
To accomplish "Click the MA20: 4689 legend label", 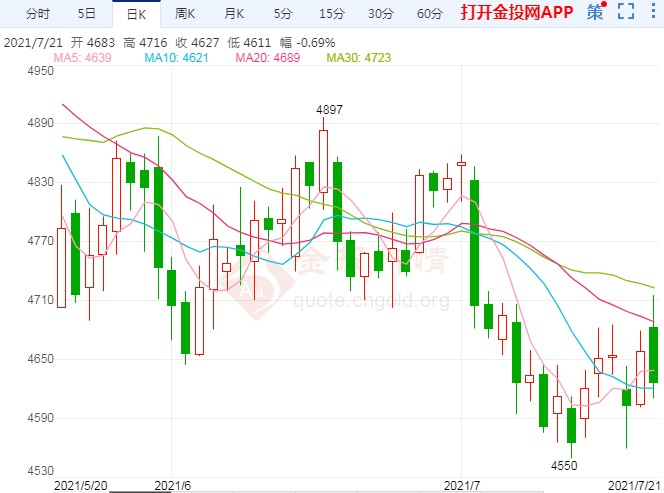I will [268, 58].
